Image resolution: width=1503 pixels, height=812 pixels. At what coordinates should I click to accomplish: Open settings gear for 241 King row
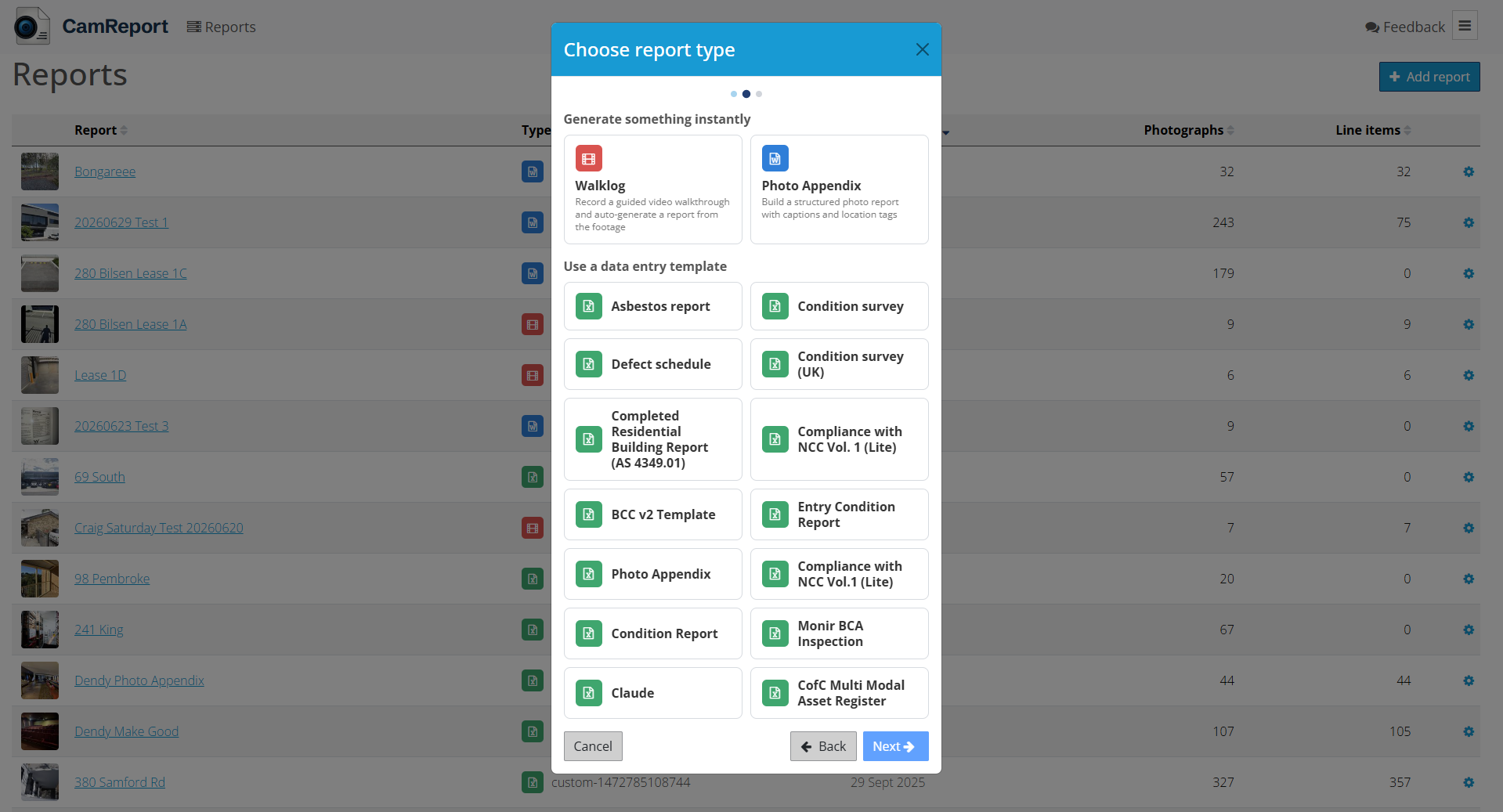click(1469, 630)
